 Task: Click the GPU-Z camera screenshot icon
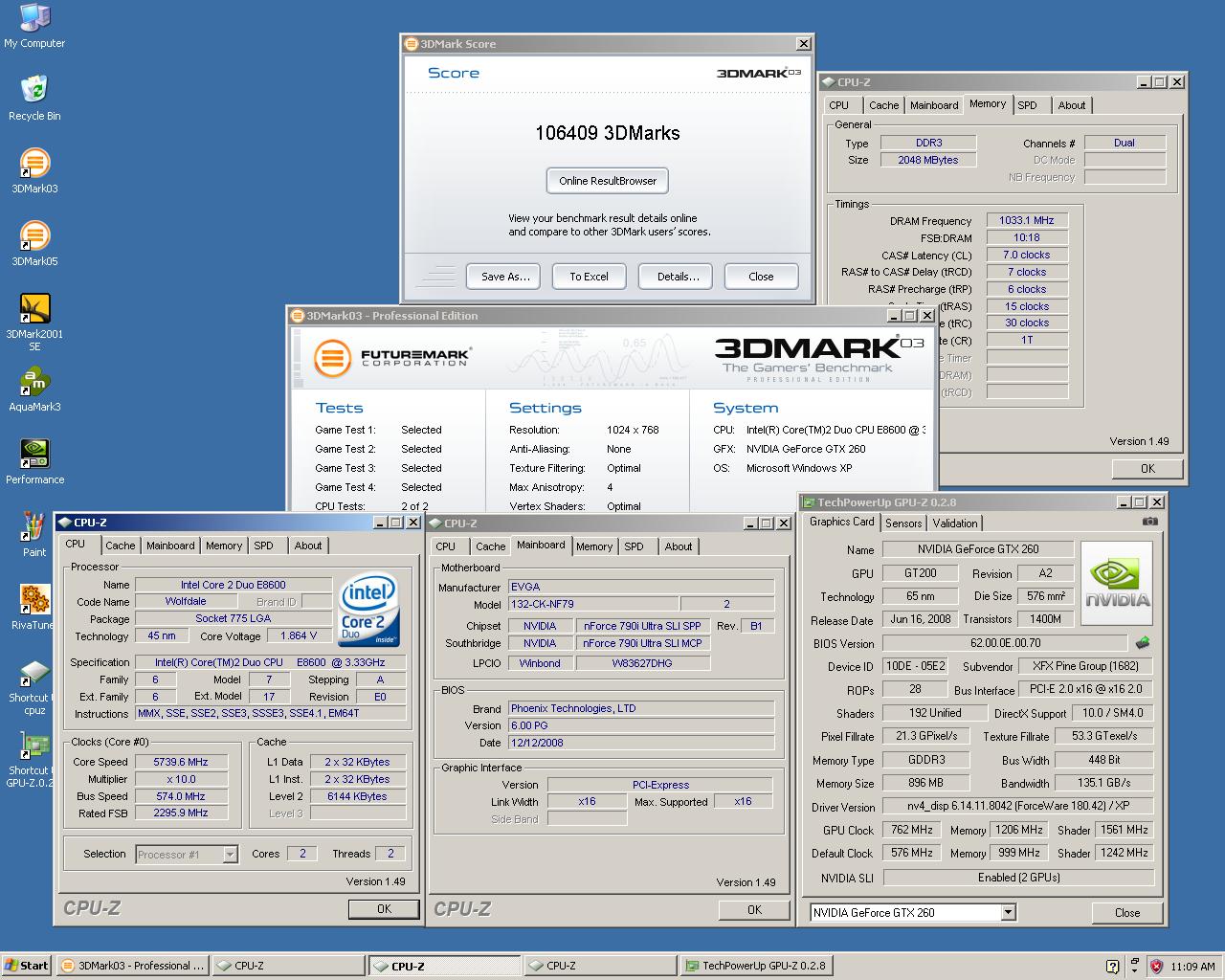(x=1149, y=522)
